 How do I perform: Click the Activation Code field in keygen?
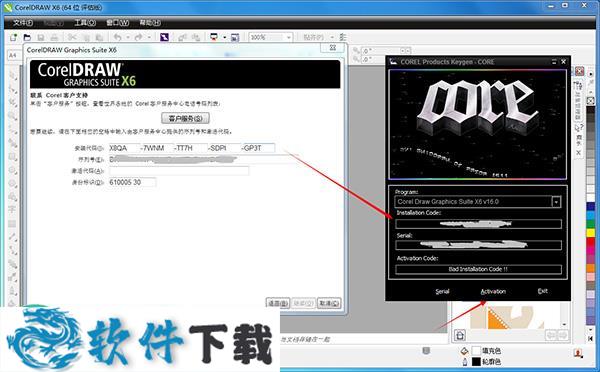(x=478, y=269)
